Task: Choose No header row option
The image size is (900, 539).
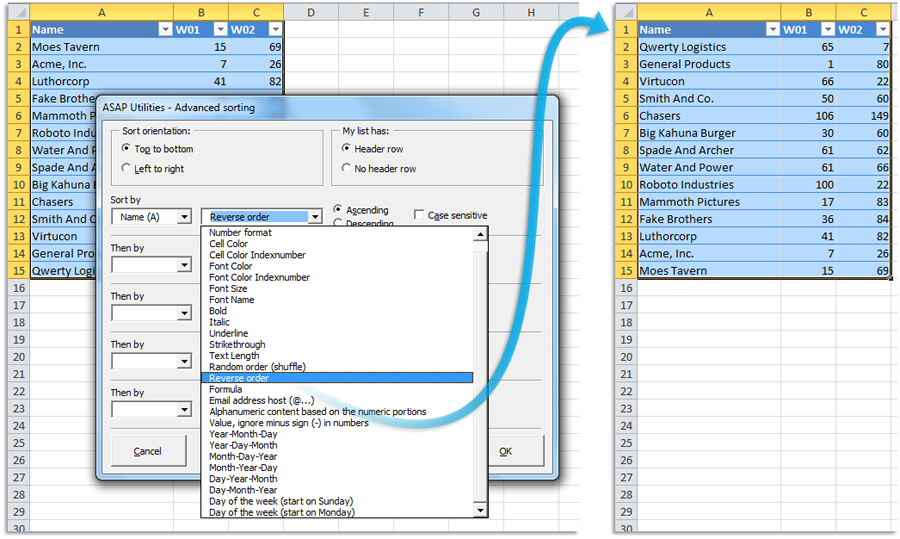Action: [x=346, y=168]
